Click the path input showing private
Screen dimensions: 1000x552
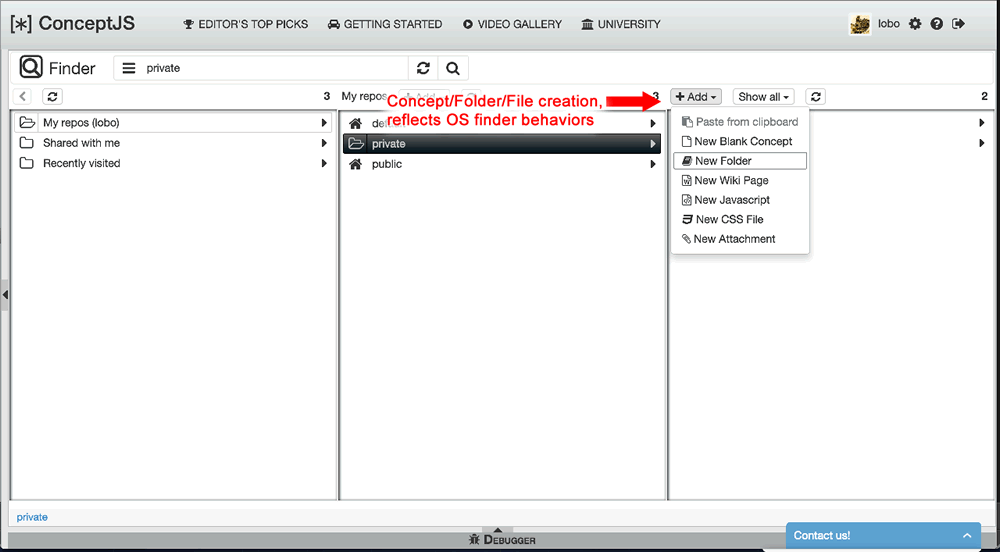point(274,68)
